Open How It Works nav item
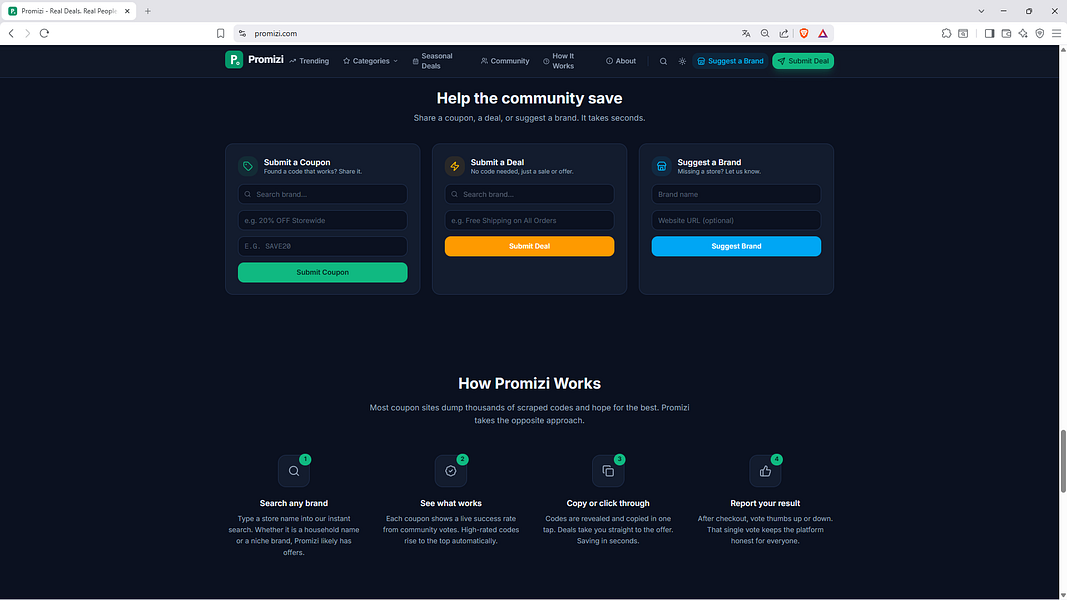1067x600 pixels. pos(558,61)
